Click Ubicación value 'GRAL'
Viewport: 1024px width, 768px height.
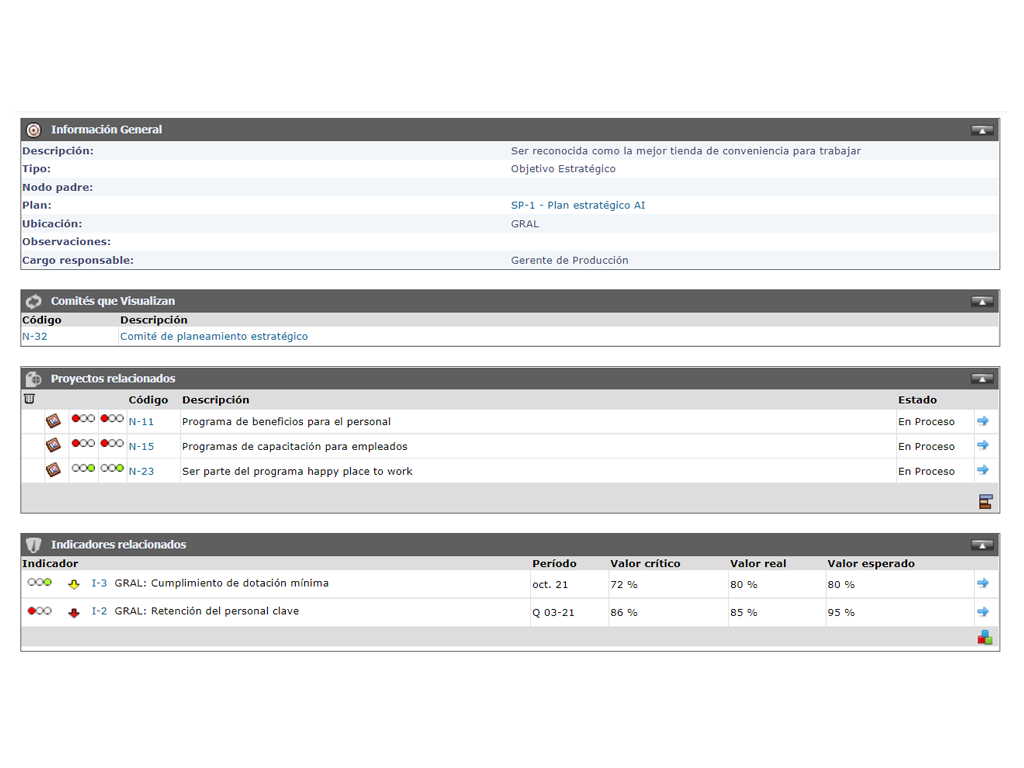(x=525, y=223)
